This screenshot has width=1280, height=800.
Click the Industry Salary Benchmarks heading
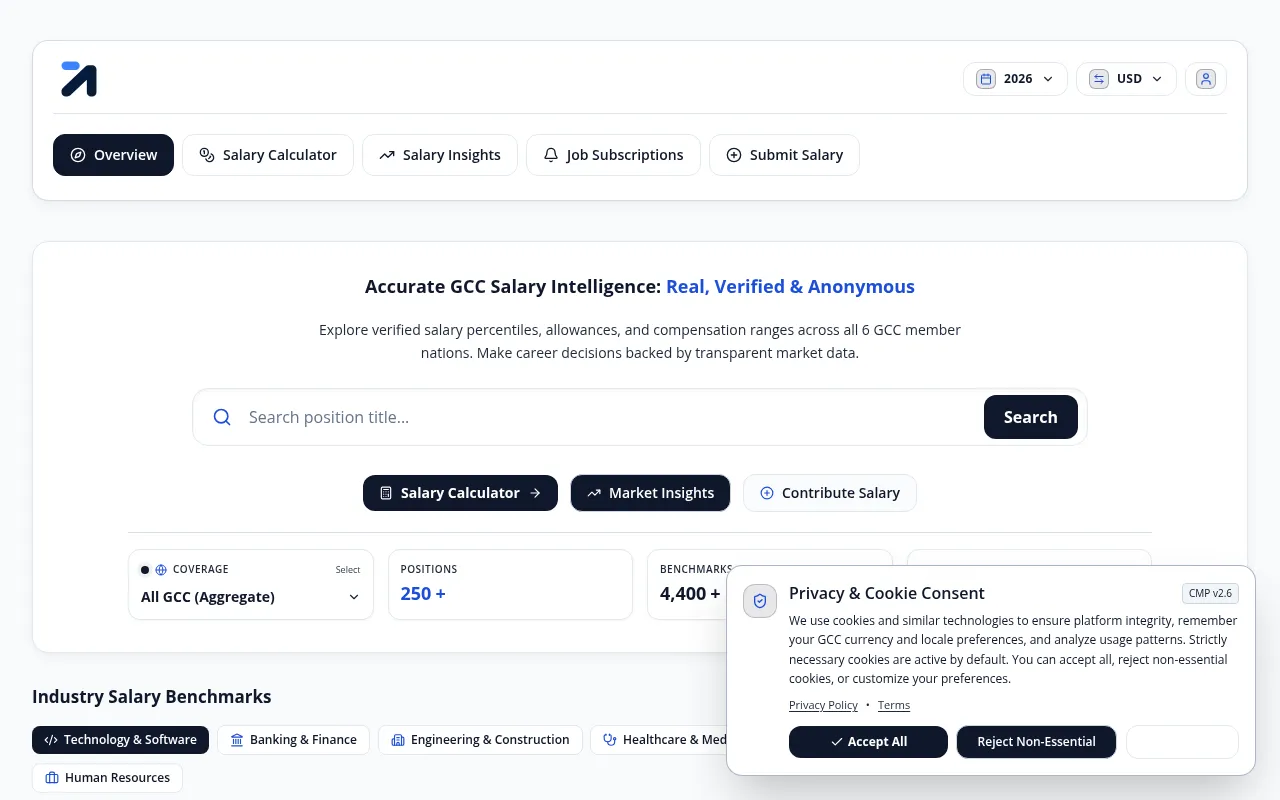point(152,696)
